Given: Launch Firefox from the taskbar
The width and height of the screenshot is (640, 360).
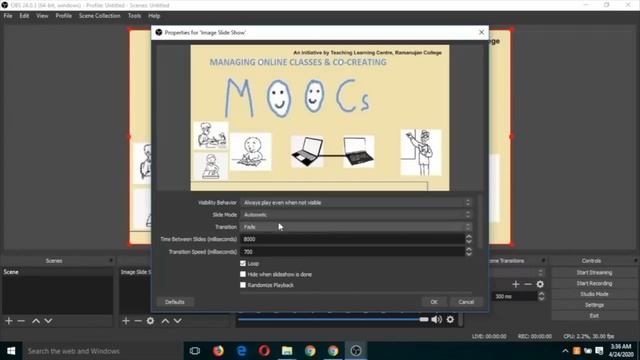Looking at the screenshot, I should [x=218, y=351].
